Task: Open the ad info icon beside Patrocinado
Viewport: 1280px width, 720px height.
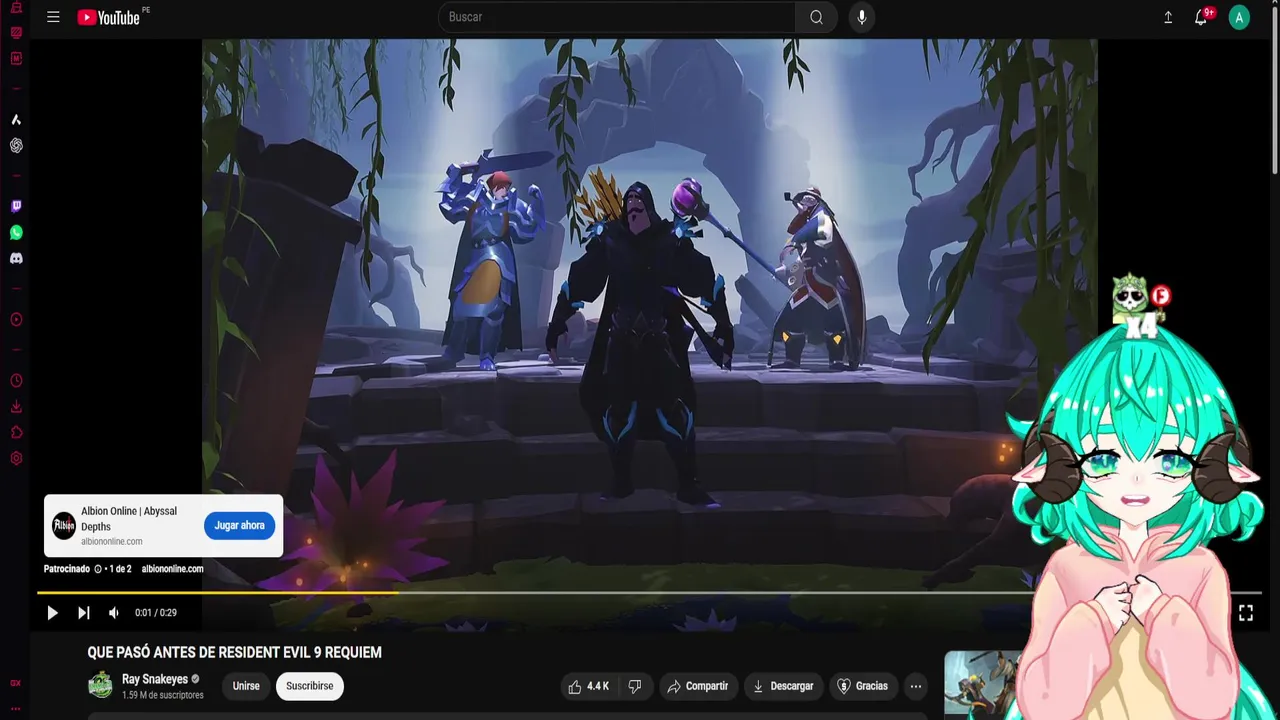Action: 98,569
